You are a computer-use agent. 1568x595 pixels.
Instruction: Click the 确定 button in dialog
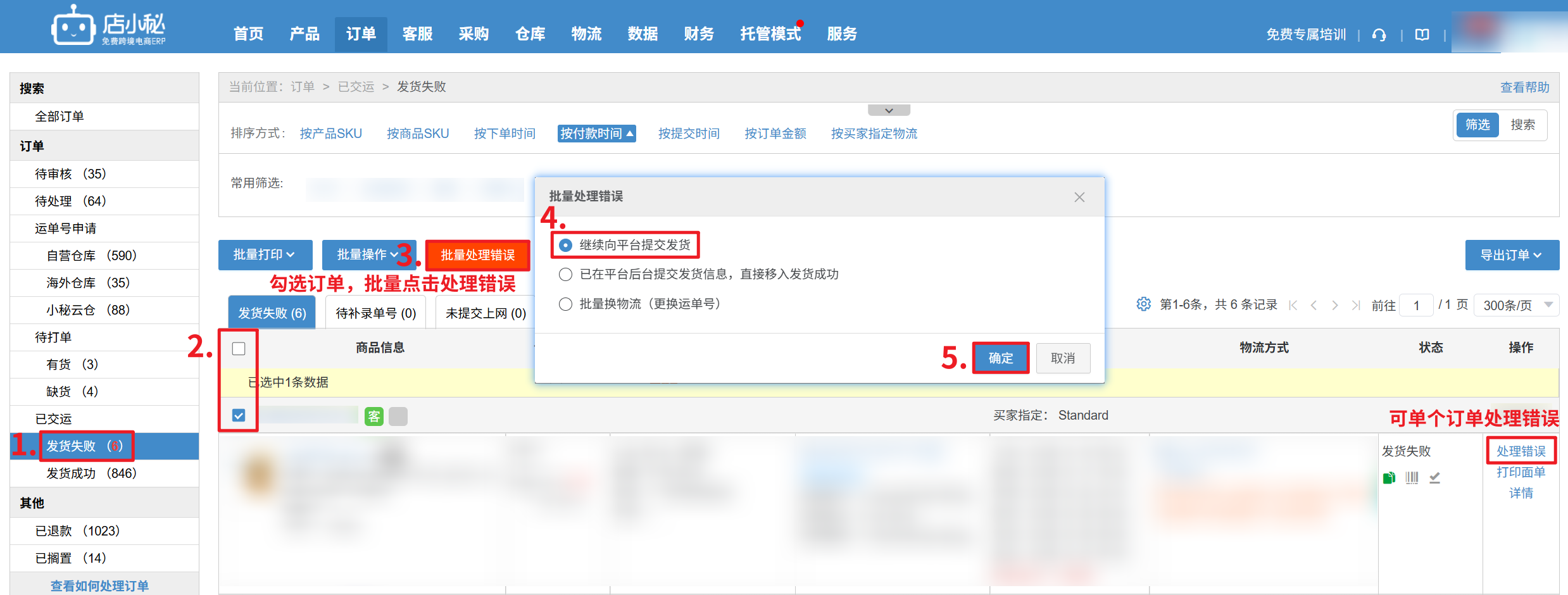1000,358
